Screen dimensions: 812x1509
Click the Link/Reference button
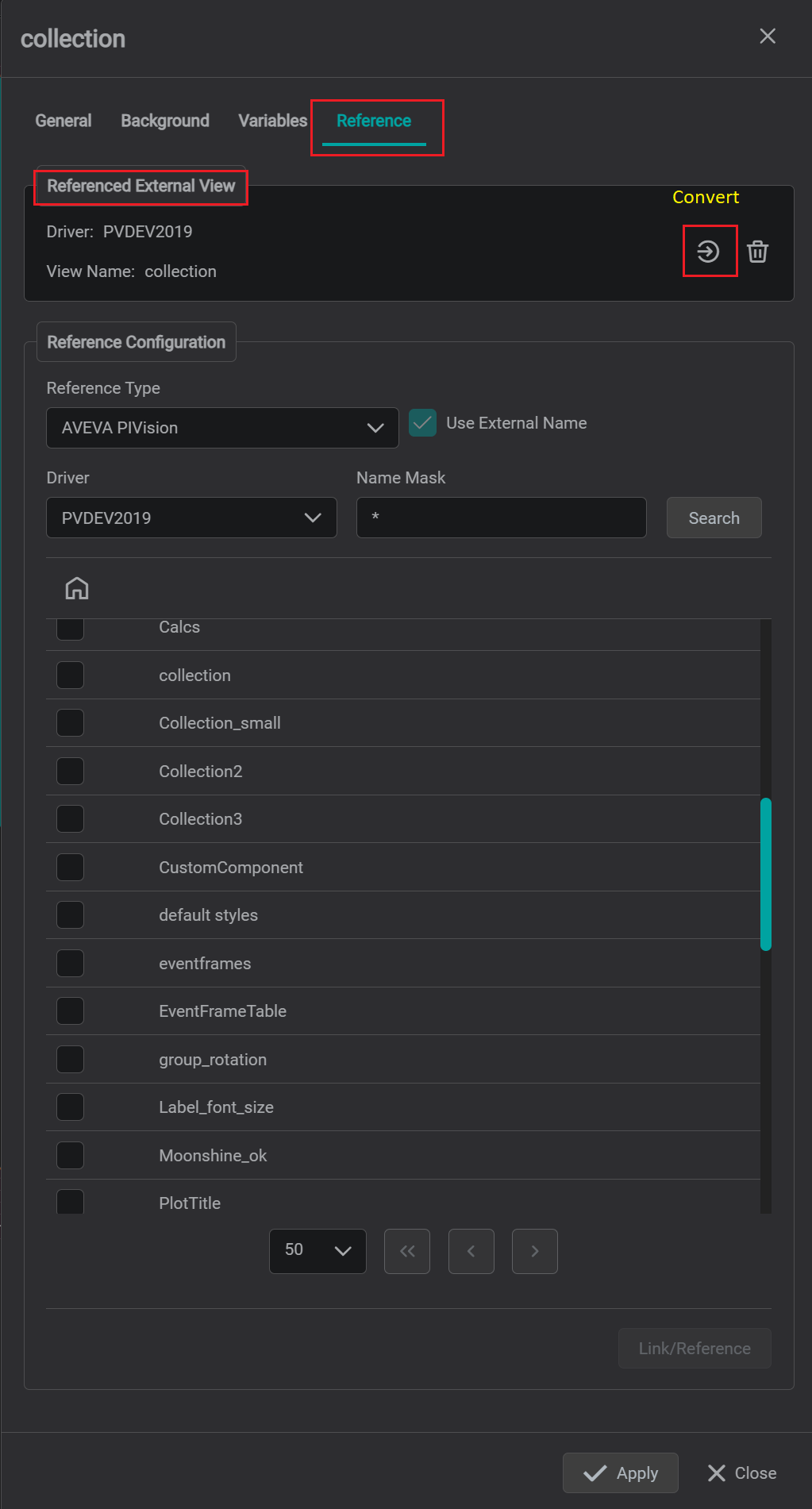point(695,1348)
